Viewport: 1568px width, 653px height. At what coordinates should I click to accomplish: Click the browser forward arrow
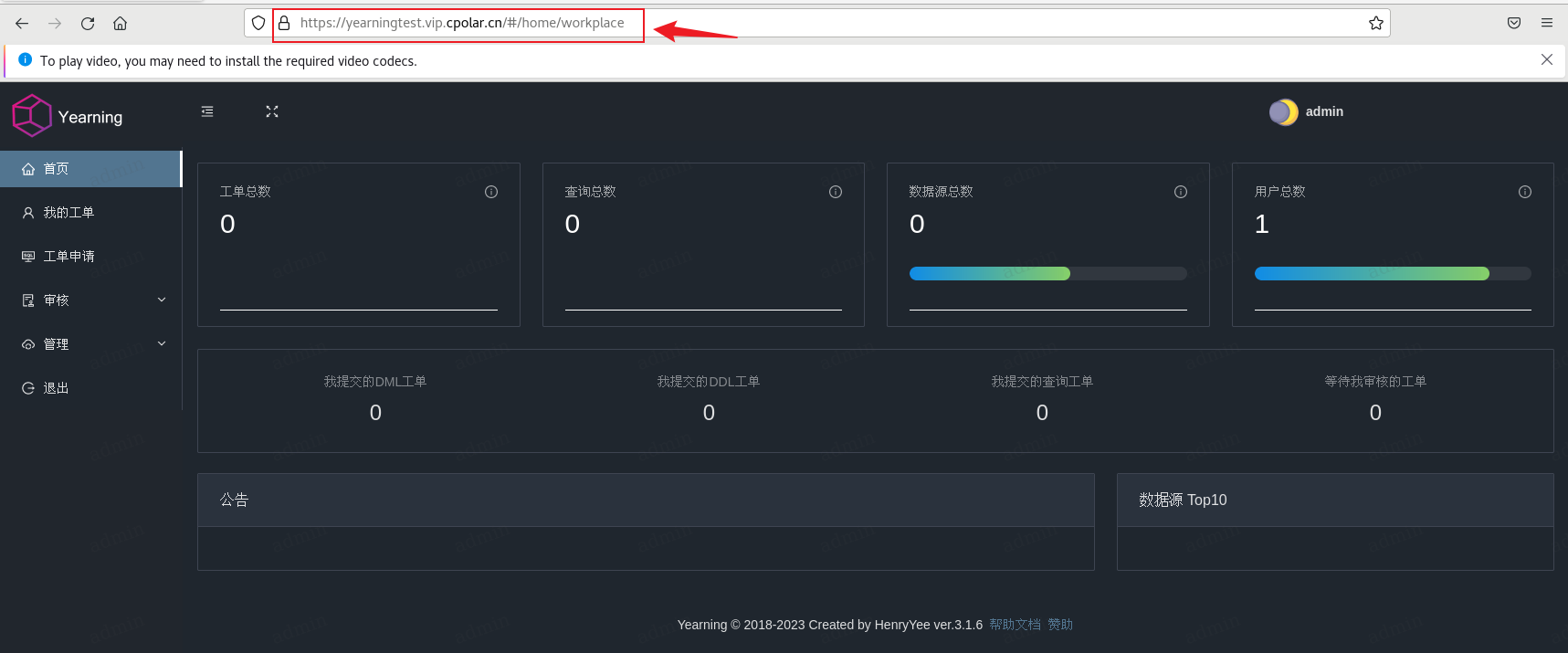pyautogui.click(x=55, y=24)
